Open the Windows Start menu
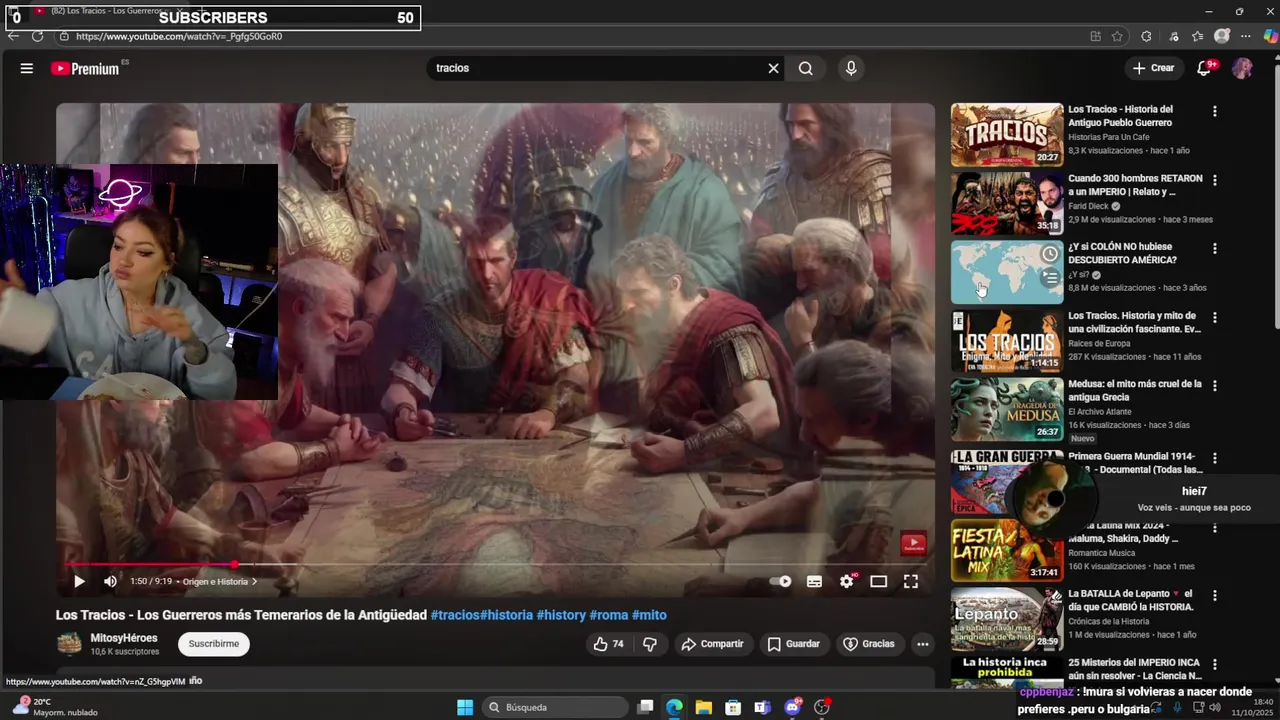Image resolution: width=1280 pixels, height=720 pixels. pyautogui.click(x=465, y=707)
